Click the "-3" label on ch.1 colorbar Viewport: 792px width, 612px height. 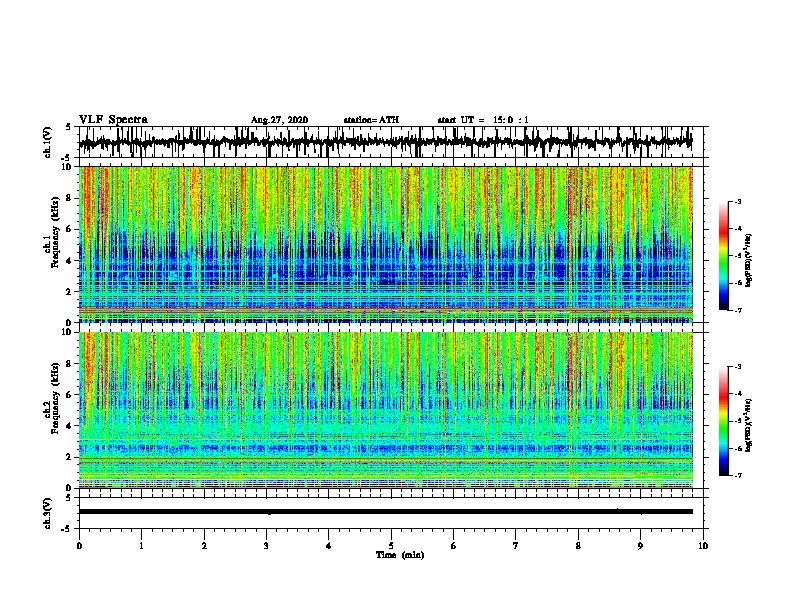(737, 201)
